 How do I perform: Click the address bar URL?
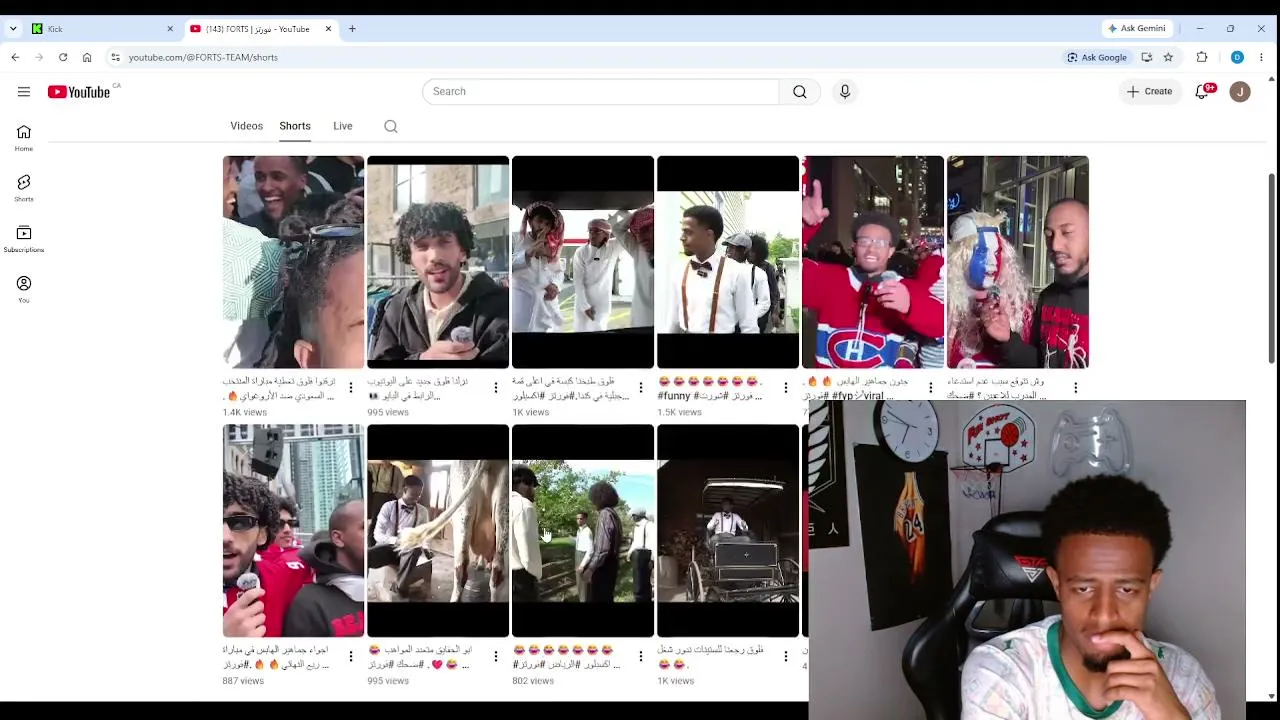203,57
